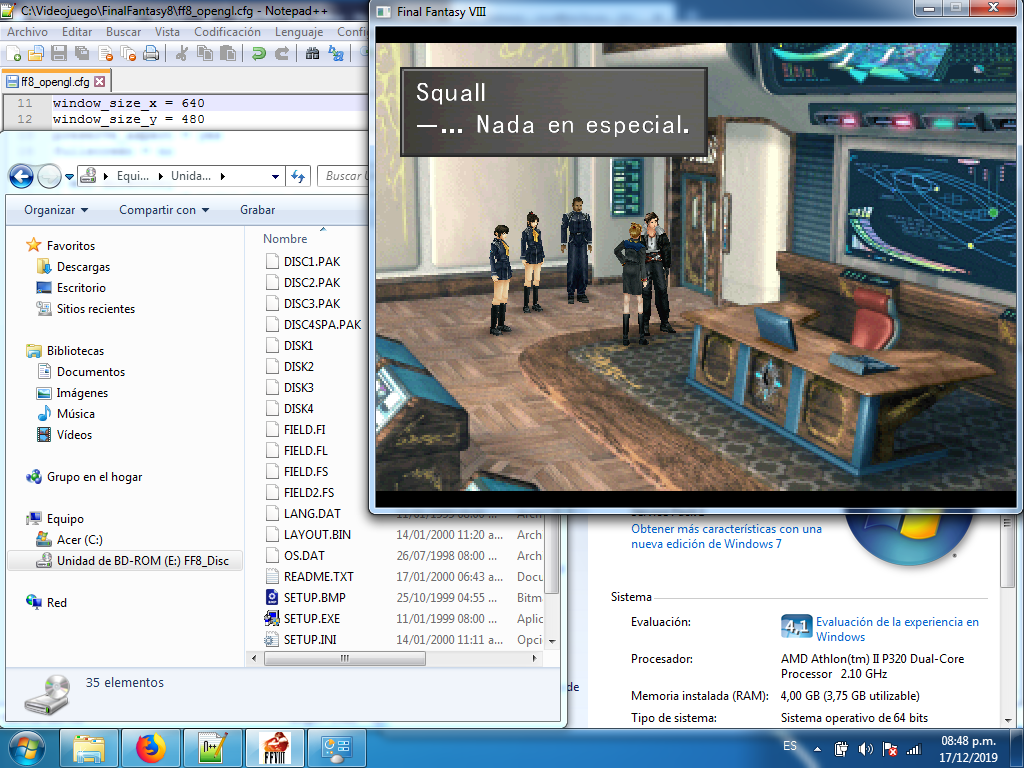Click 'Obtener más características' Windows 7 link
Viewport: 1024px width, 768px height.
(x=726, y=536)
